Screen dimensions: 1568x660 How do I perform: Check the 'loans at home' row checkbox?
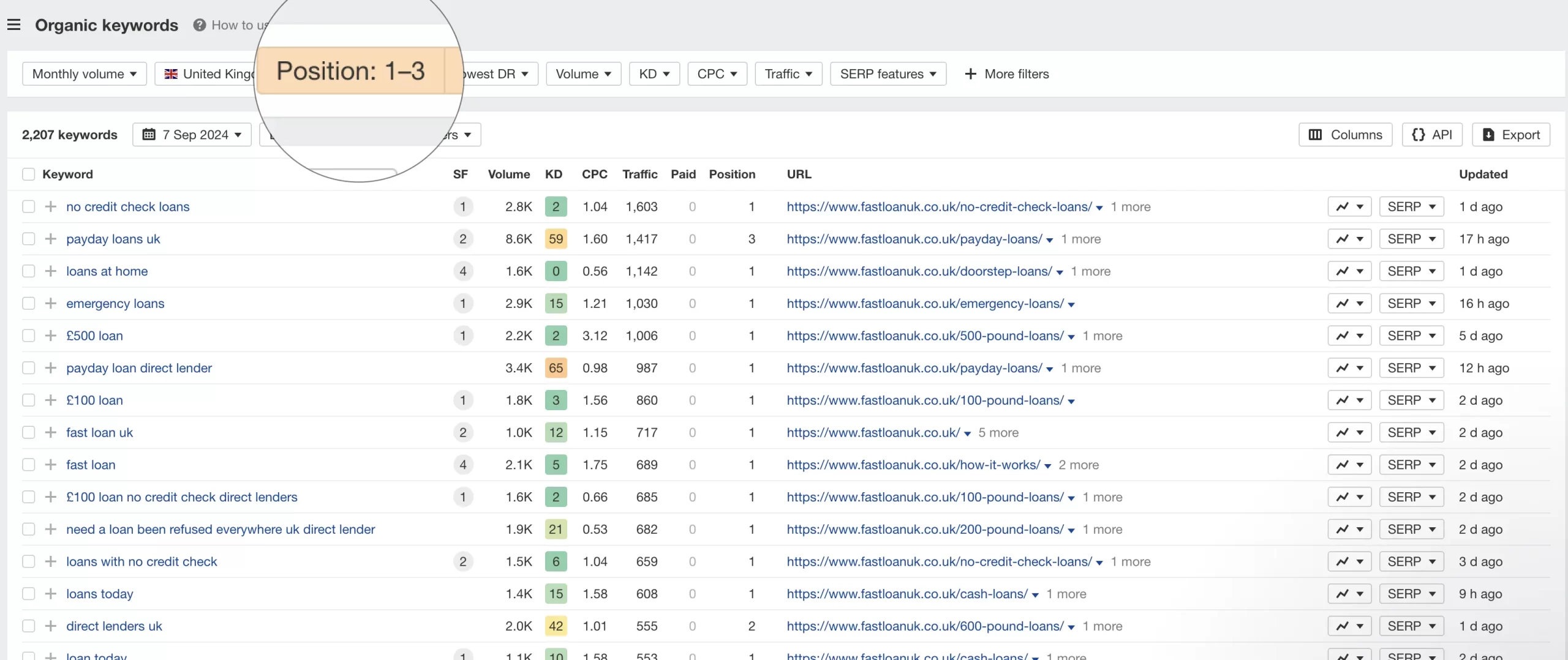[x=28, y=271]
